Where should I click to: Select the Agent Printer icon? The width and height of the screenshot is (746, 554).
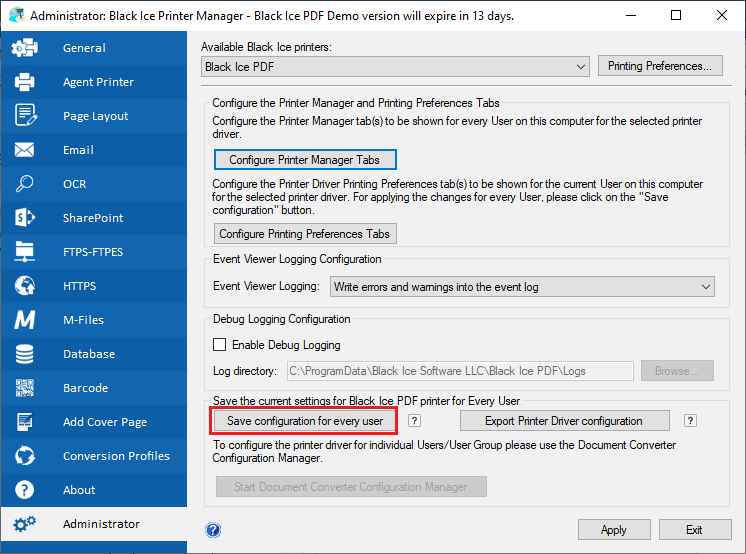click(25, 82)
